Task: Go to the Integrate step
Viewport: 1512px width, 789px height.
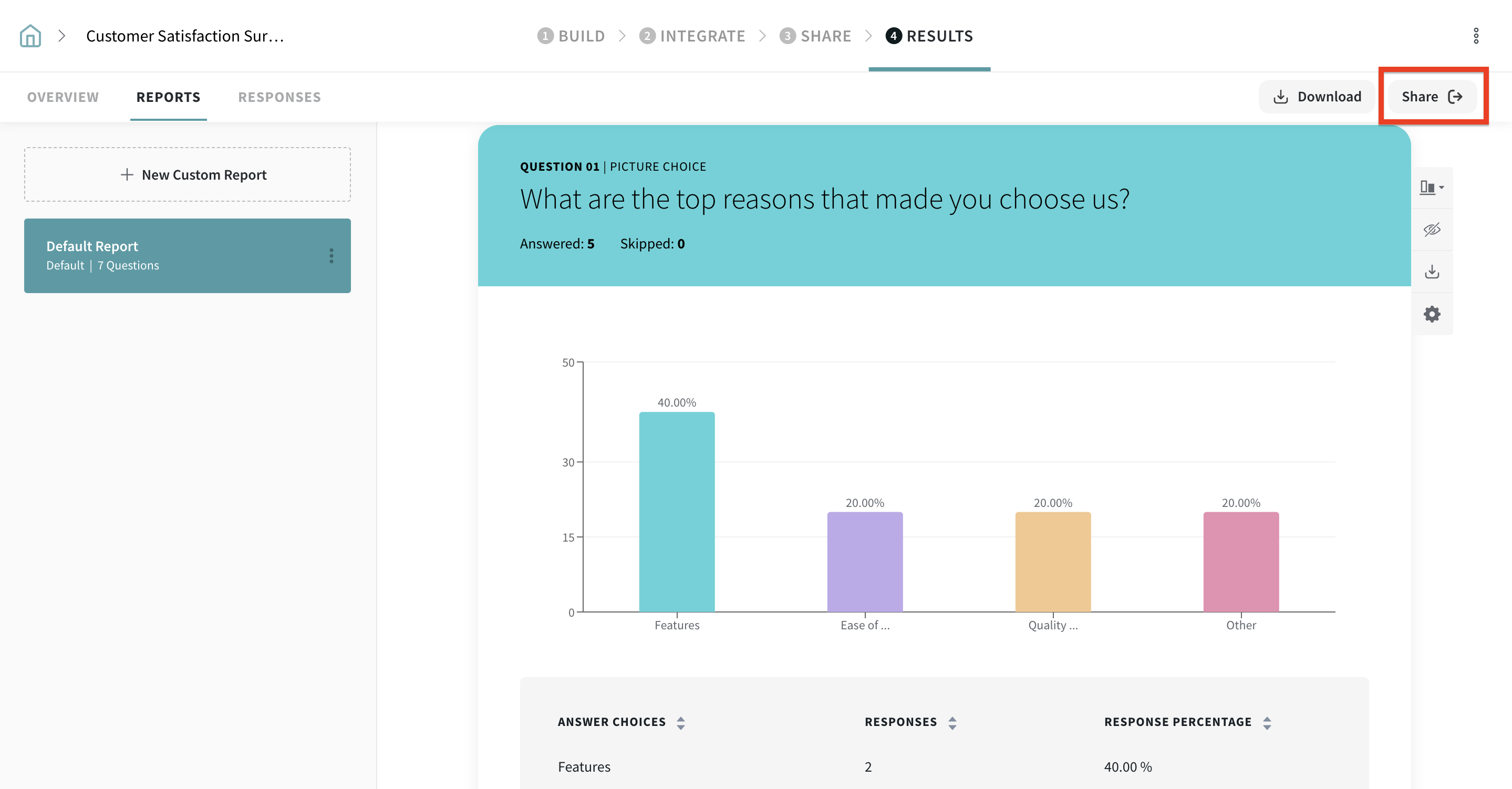Action: 692,36
